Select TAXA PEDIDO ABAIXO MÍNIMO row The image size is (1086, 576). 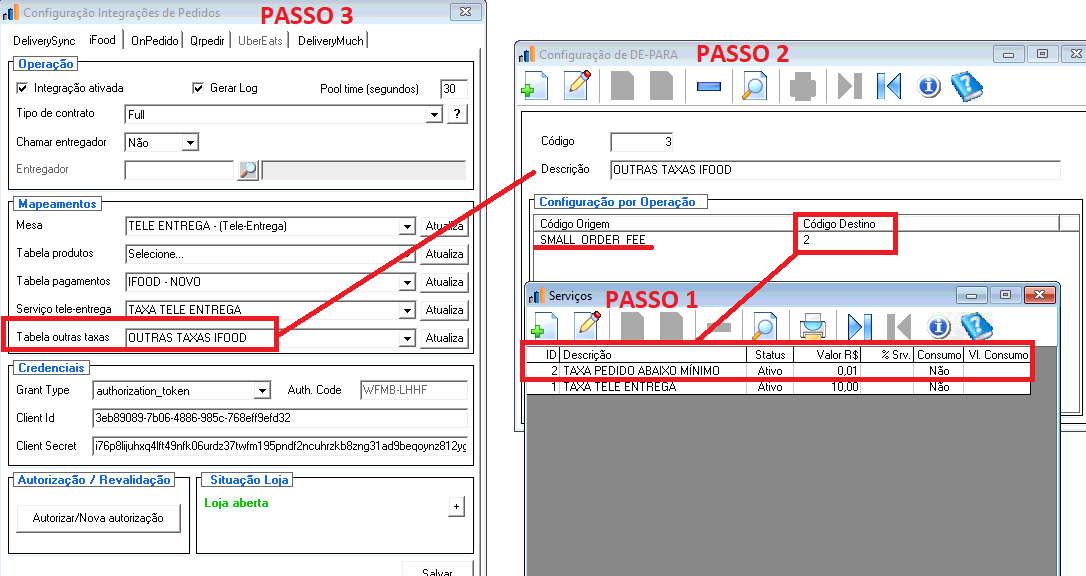click(x=778, y=371)
